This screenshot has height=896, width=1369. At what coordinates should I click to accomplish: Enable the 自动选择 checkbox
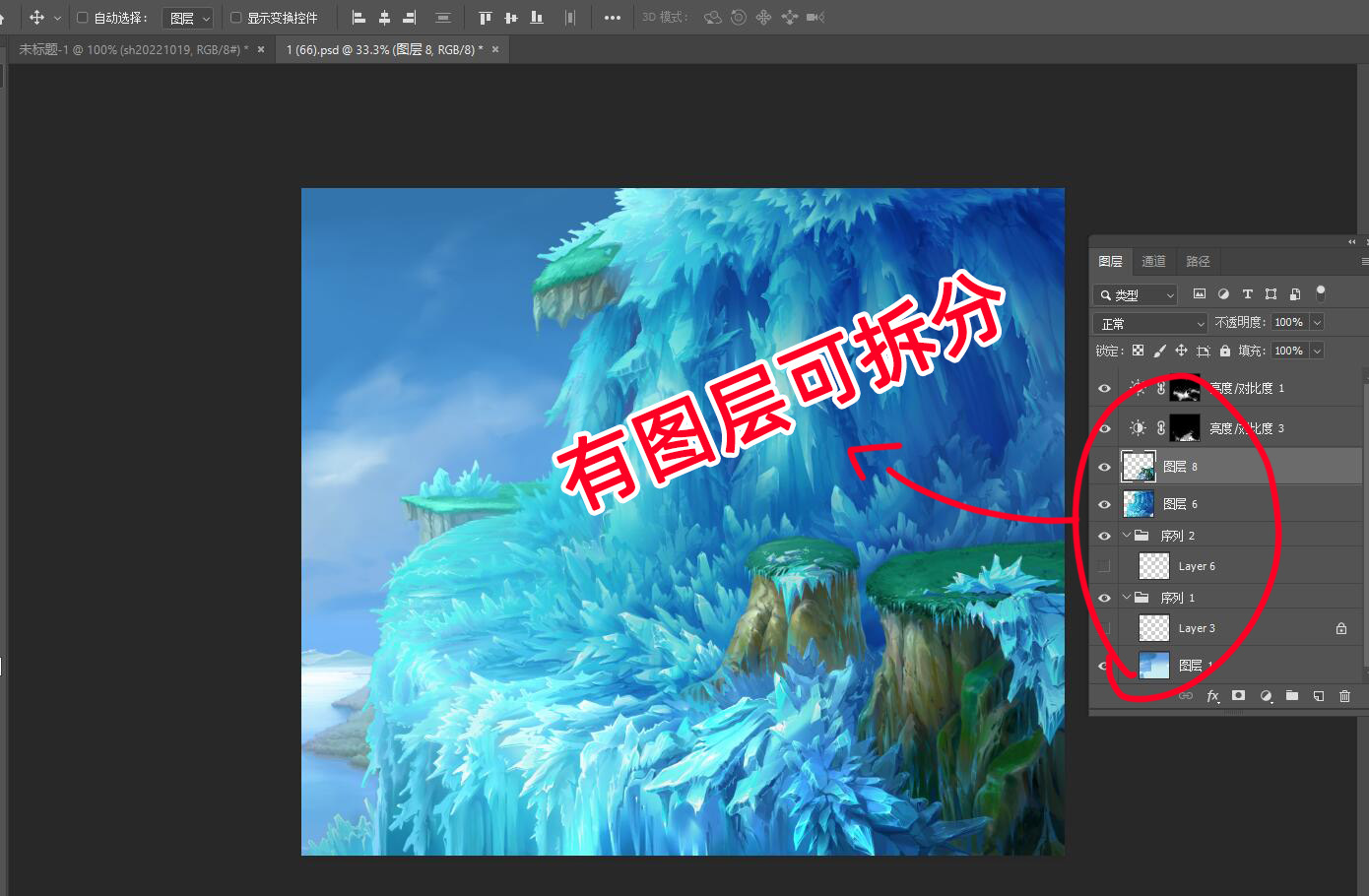tap(83, 18)
